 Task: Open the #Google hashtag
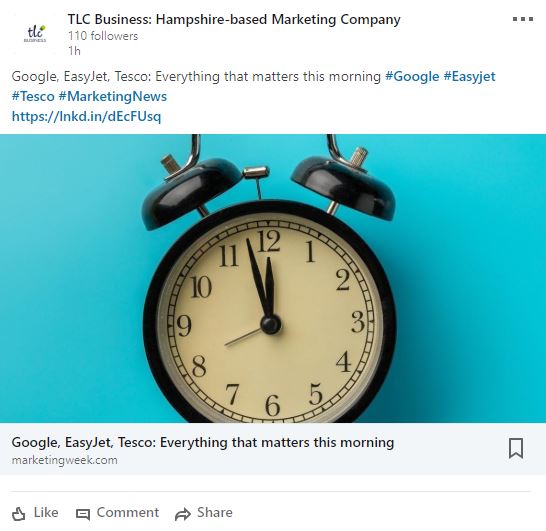[412, 76]
